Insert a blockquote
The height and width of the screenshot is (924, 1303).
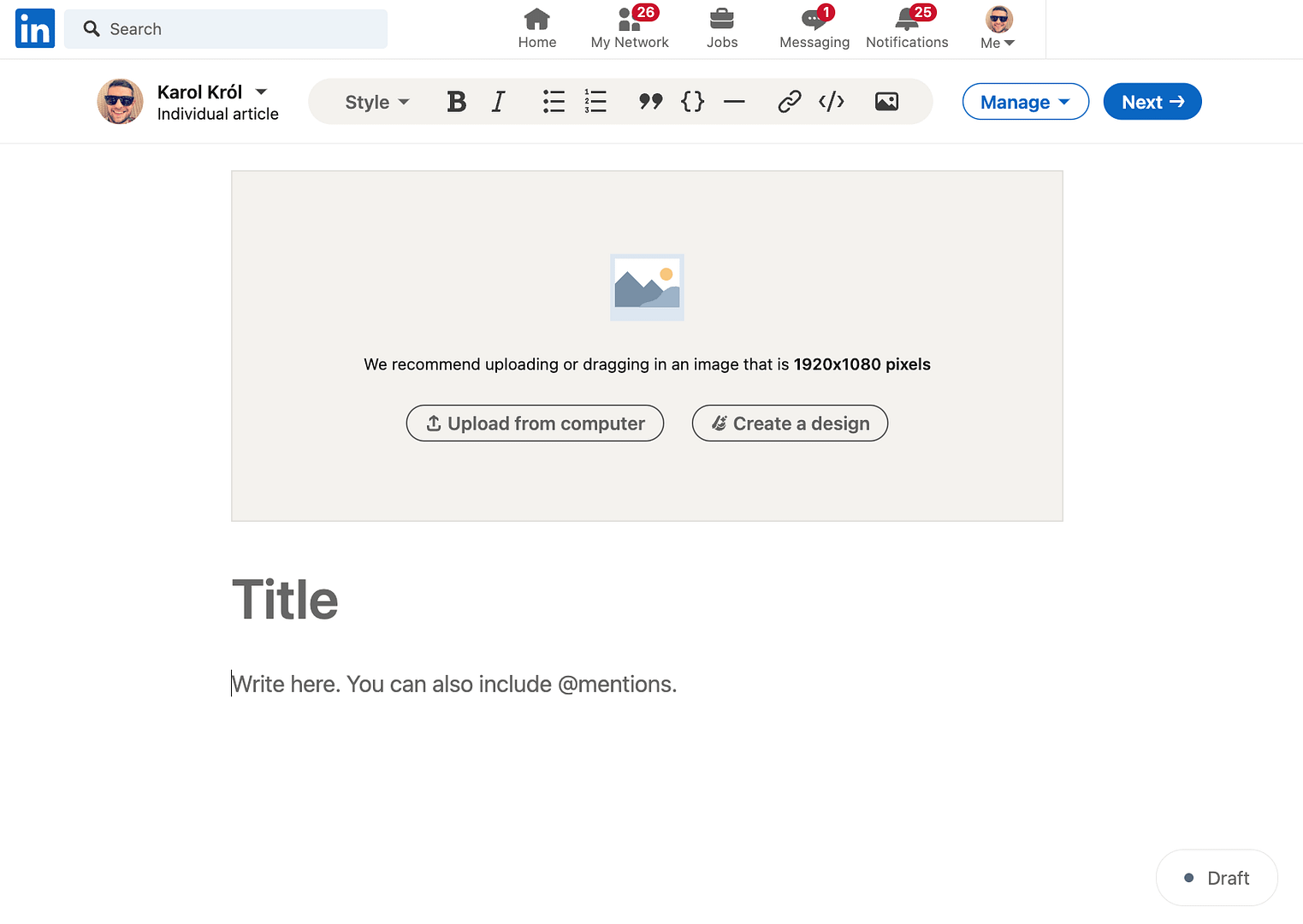point(650,101)
